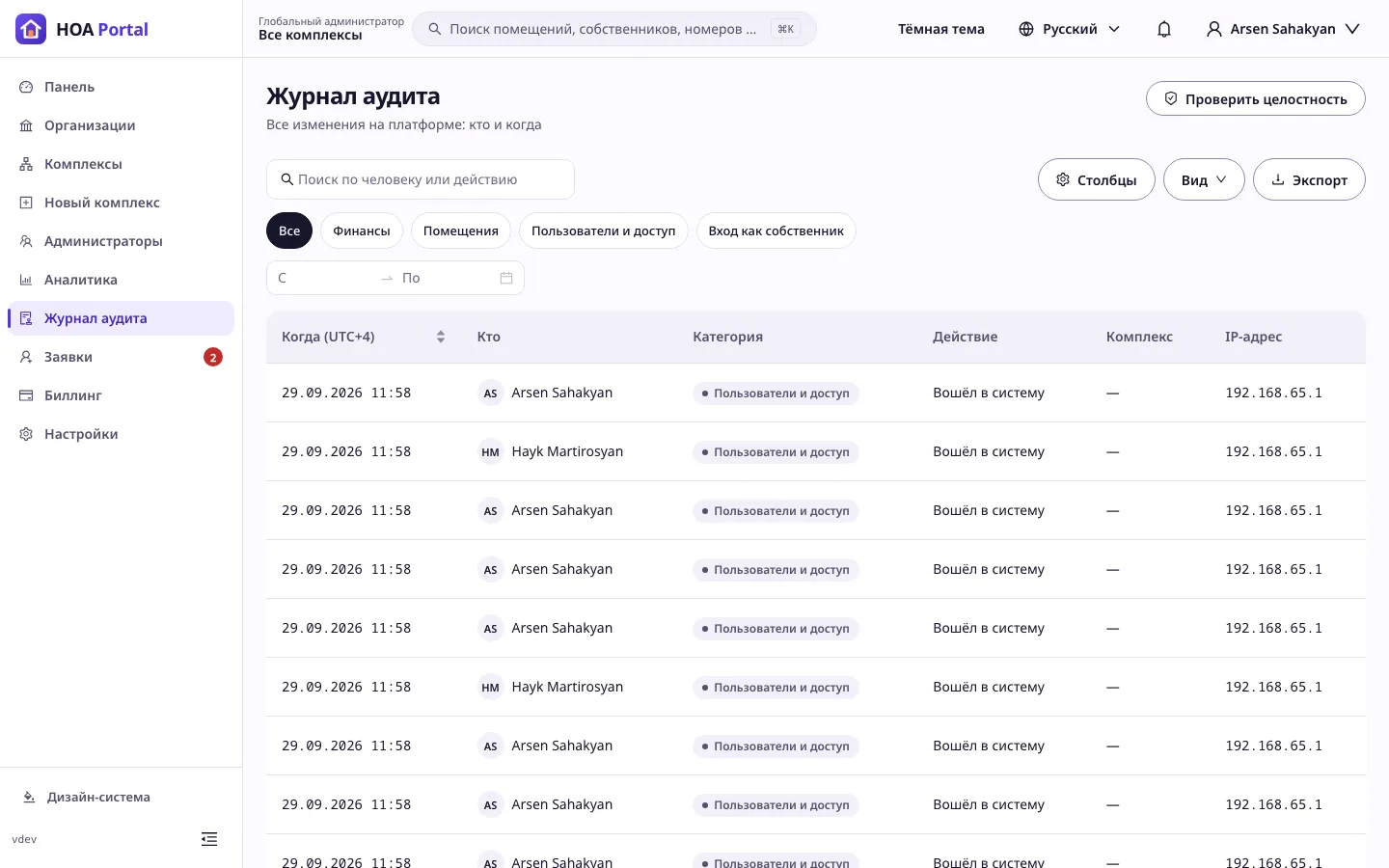The height and width of the screenshot is (868, 1389).
Task: Select the Пользователи и доступ filter tab
Action: pos(604,231)
